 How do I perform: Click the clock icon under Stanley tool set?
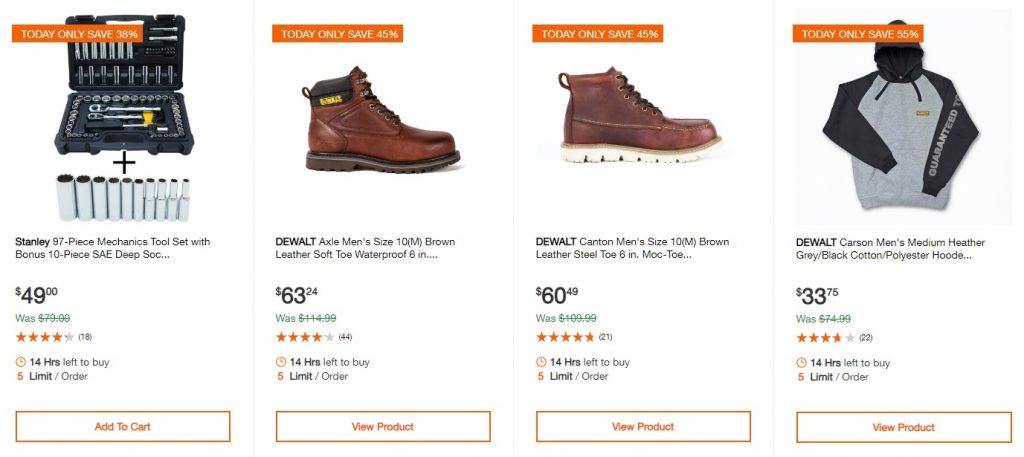click(21, 362)
